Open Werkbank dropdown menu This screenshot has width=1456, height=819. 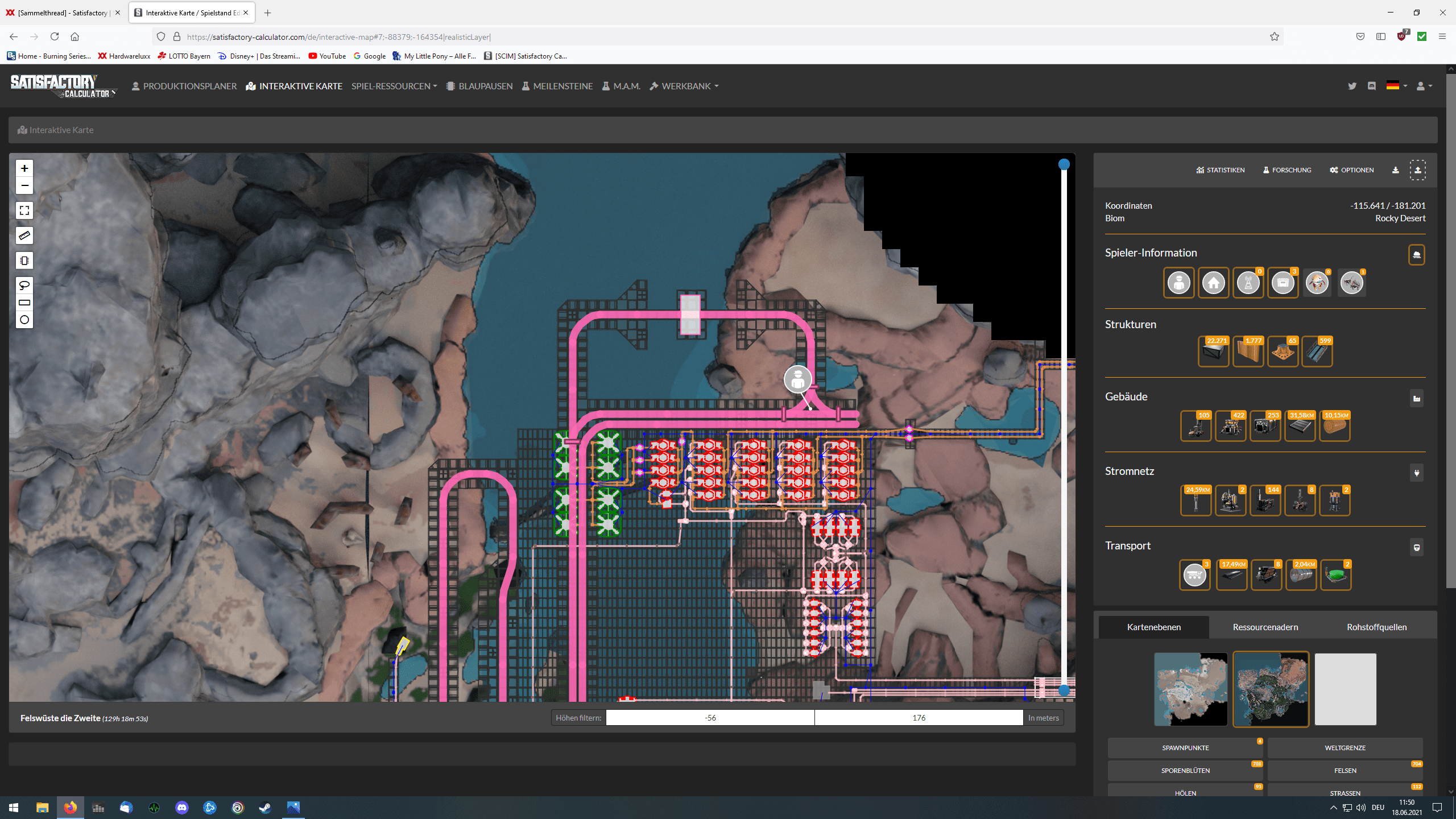[684, 86]
